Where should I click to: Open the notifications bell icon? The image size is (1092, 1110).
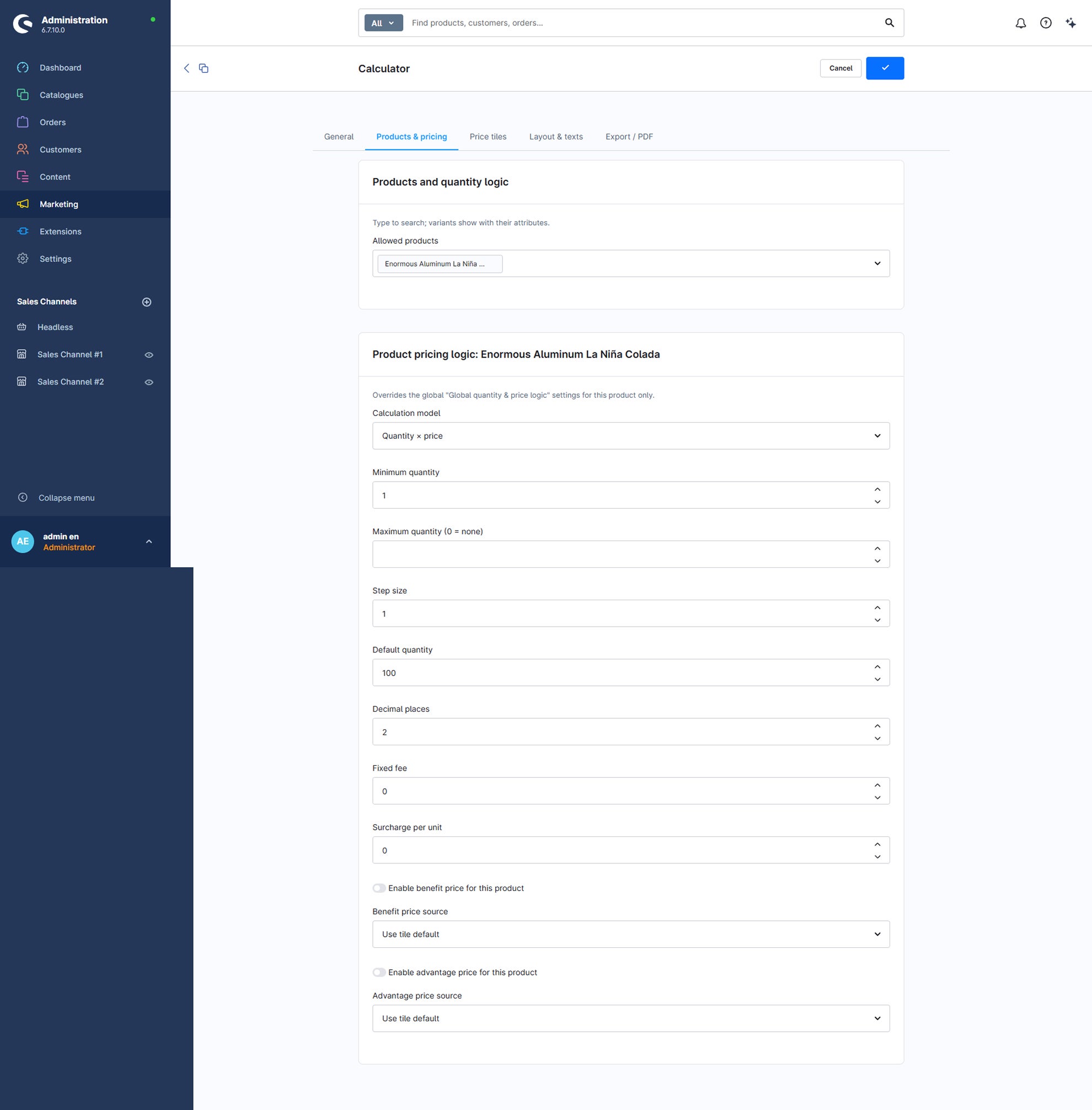[1020, 23]
